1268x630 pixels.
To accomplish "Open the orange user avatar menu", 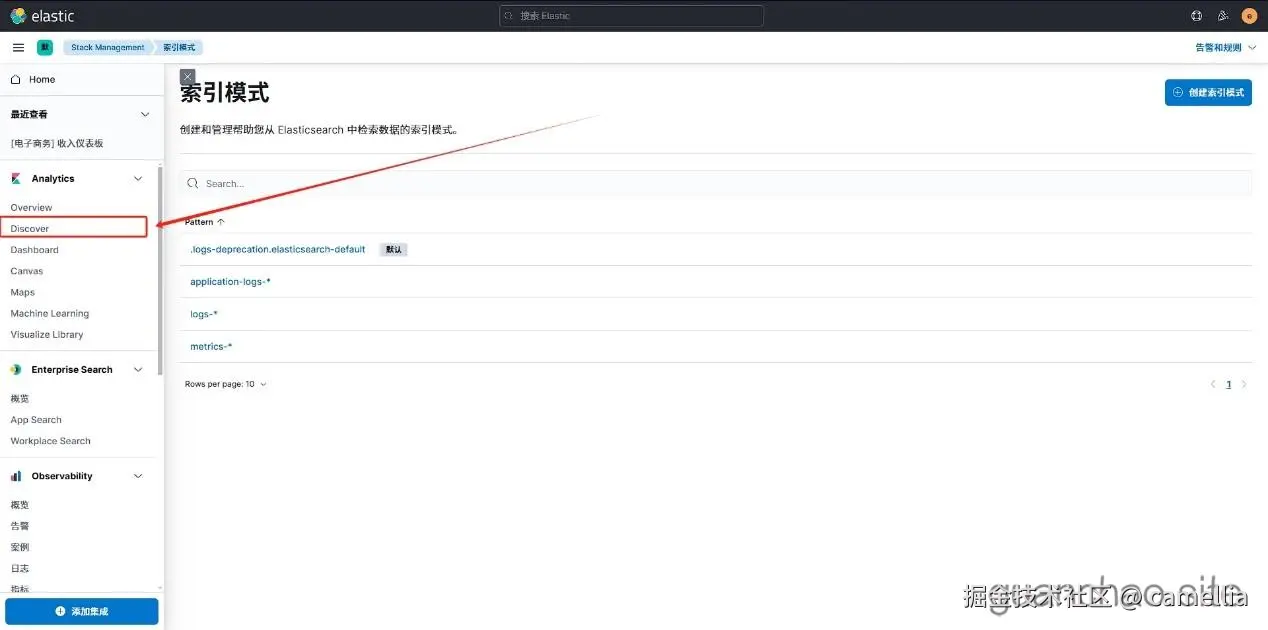I will (x=1249, y=16).
